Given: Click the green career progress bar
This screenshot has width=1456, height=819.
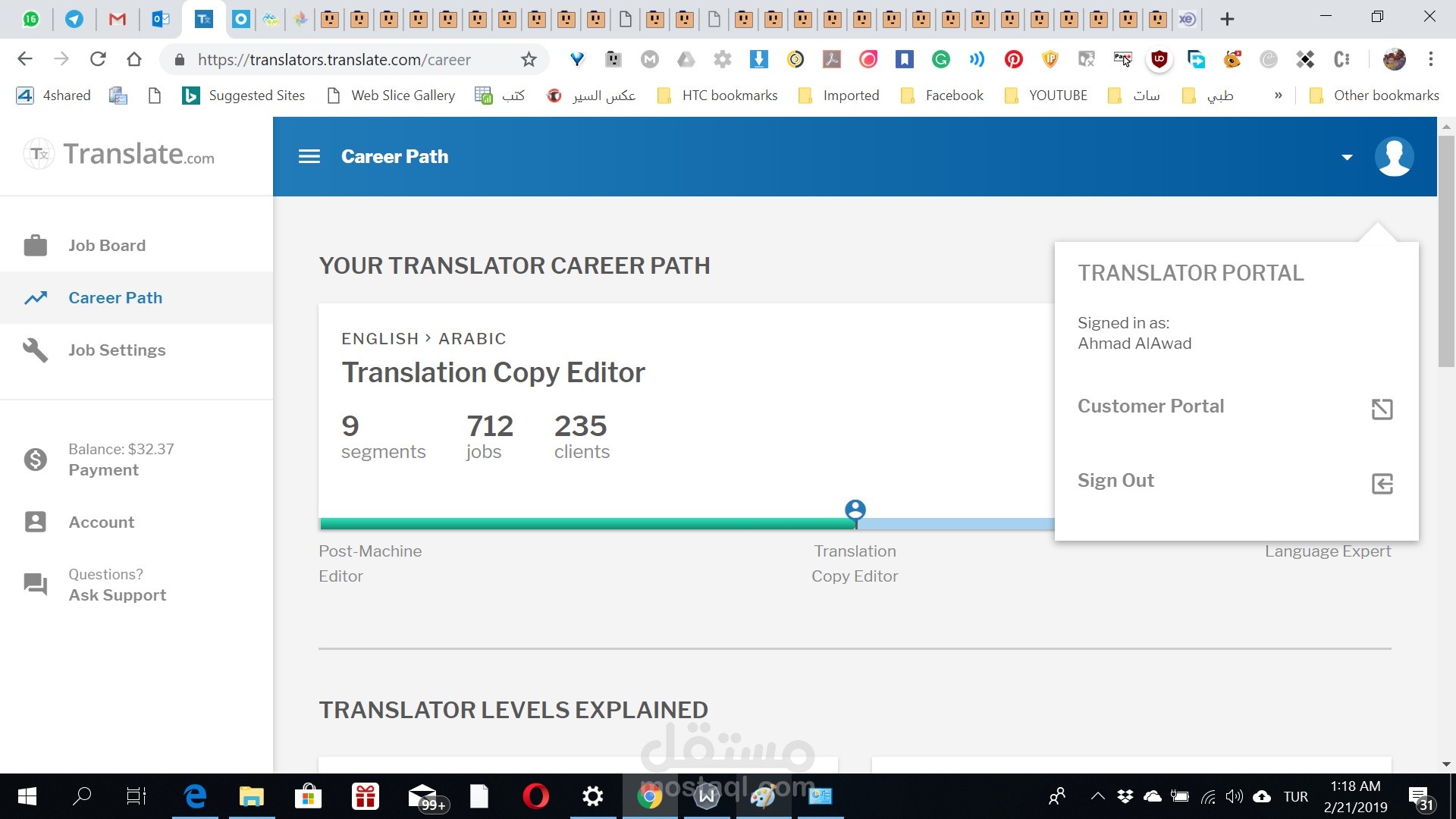Looking at the screenshot, I should (587, 523).
